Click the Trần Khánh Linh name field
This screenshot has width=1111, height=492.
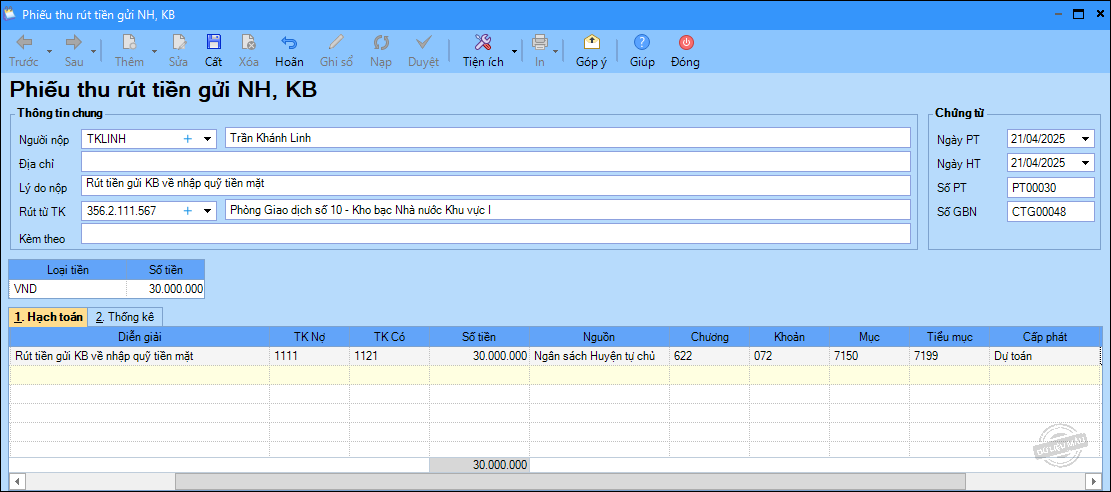568,138
